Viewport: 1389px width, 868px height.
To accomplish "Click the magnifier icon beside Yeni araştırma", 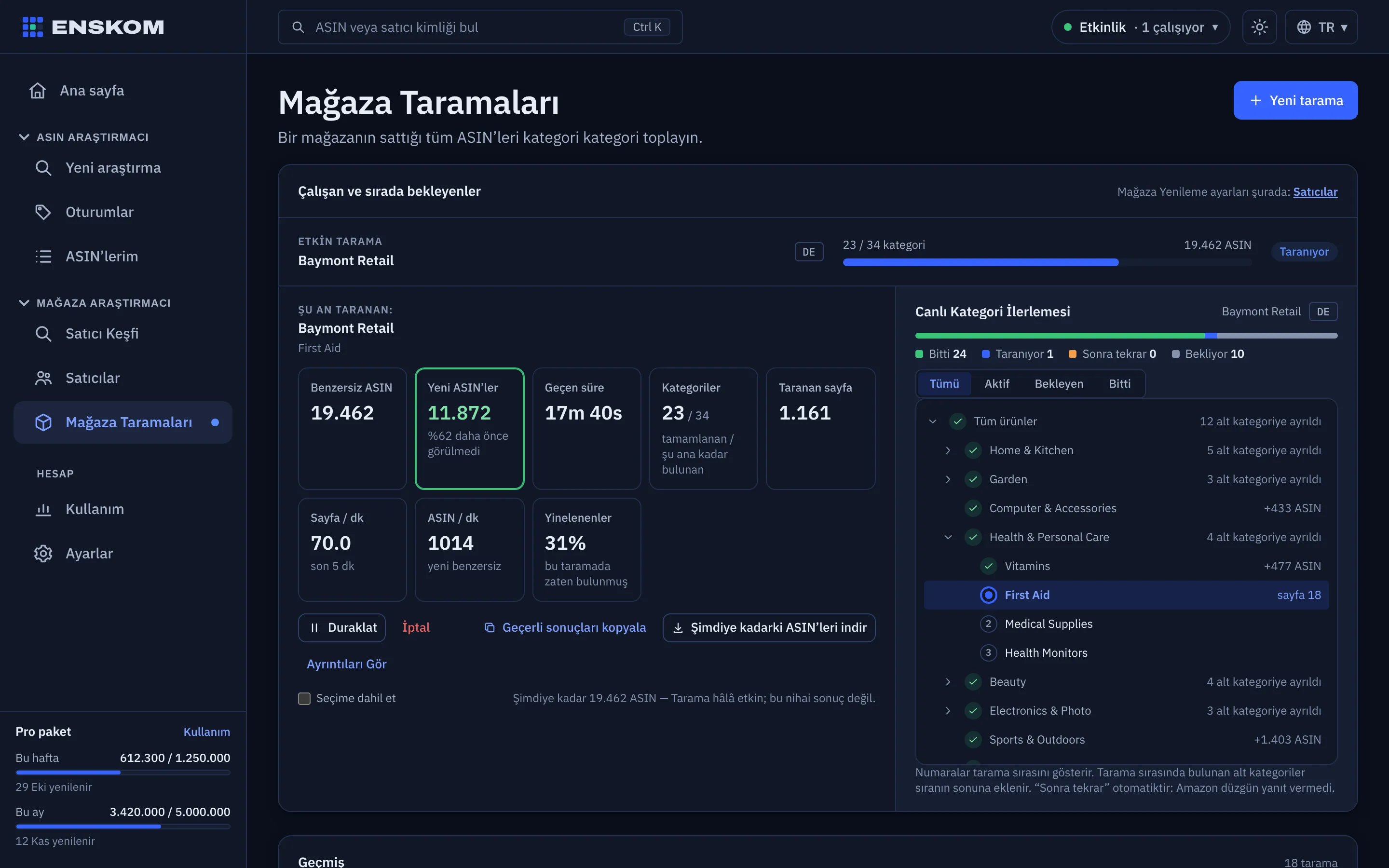I will 43,168.
